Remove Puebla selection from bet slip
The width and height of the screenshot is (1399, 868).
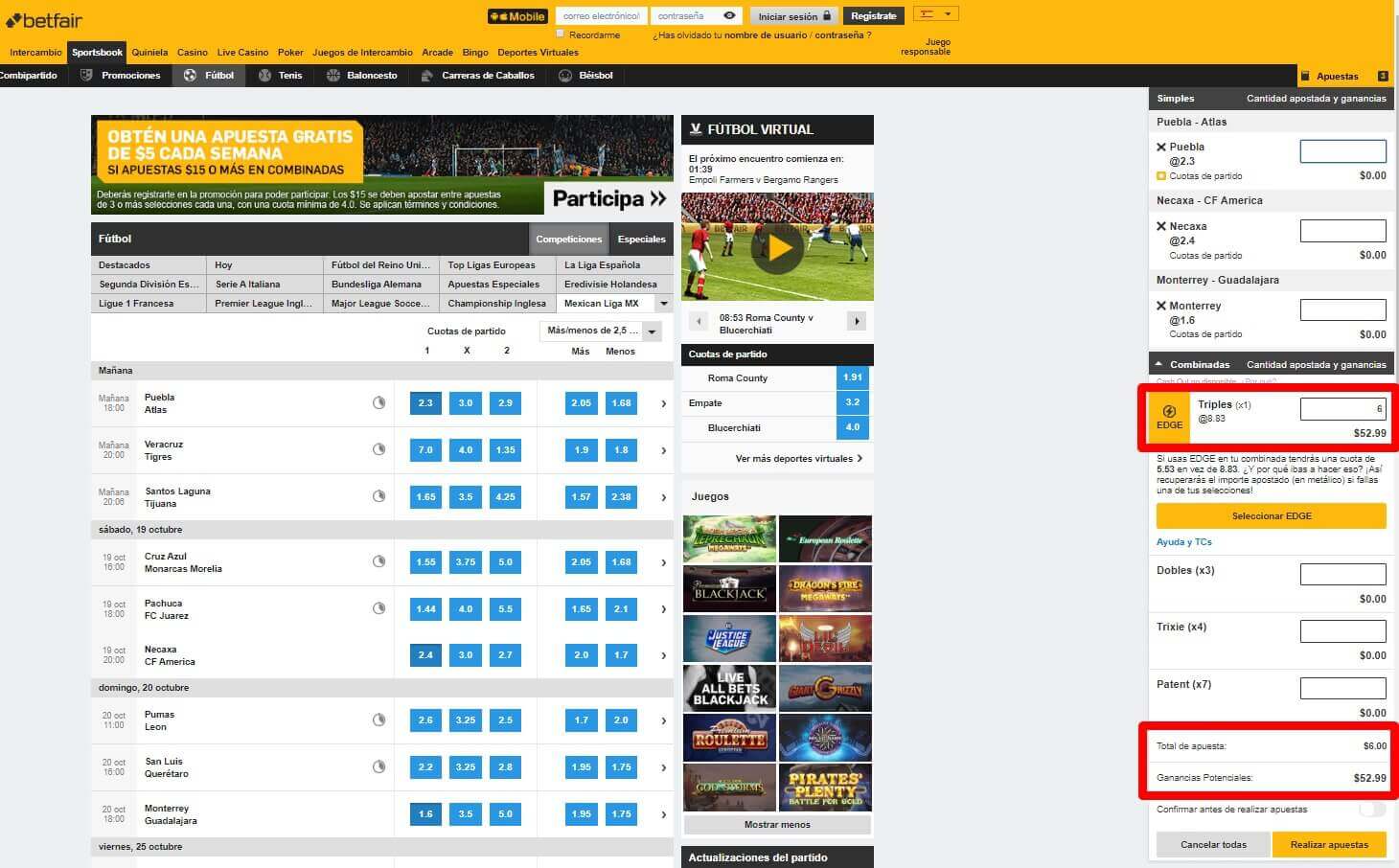tap(1161, 148)
